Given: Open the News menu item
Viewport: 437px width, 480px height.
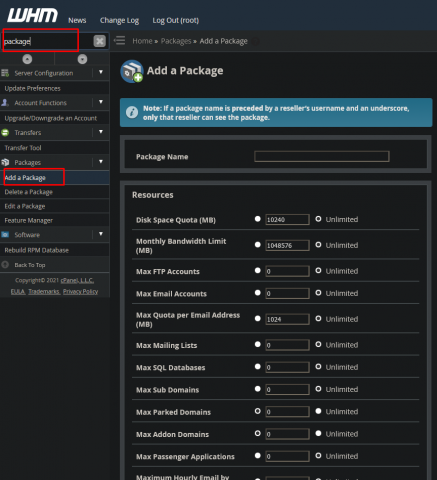Looking at the screenshot, I should click(77, 20).
